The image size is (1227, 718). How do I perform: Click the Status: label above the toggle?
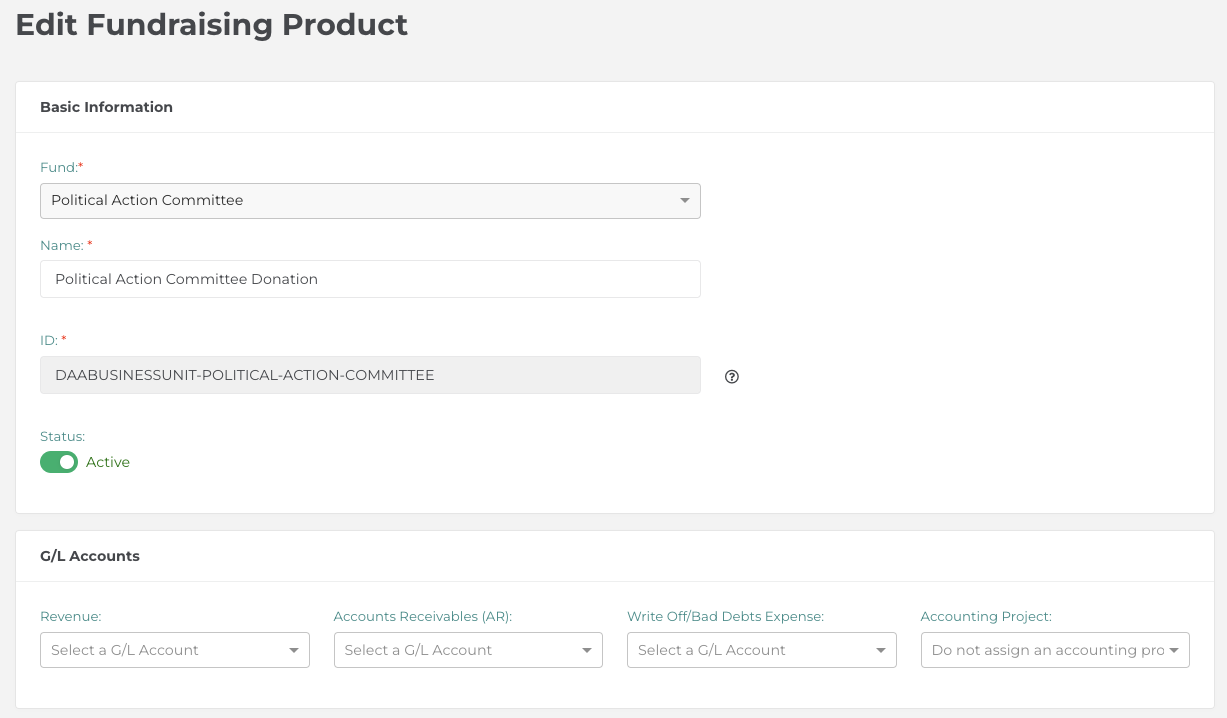pyautogui.click(x=62, y=436)
